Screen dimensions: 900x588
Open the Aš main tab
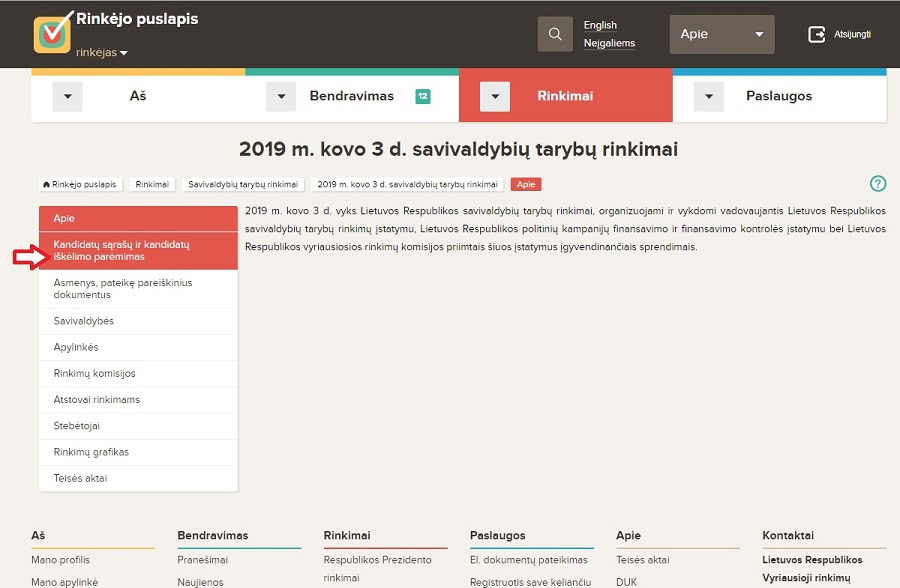[x=138, y=96]
